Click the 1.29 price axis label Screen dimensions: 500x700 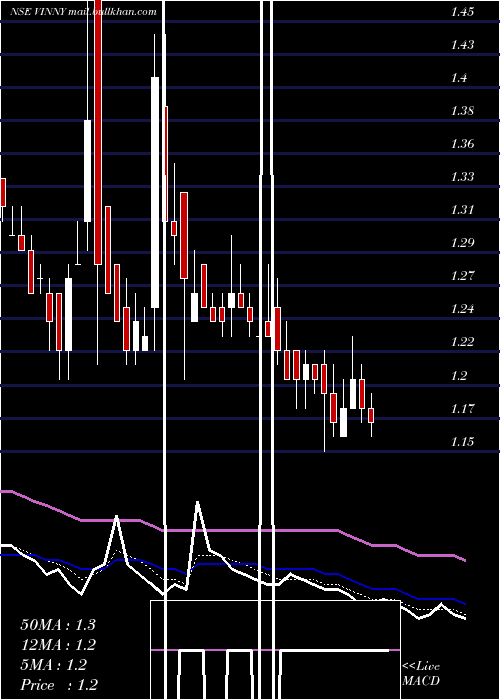point(462,243)
